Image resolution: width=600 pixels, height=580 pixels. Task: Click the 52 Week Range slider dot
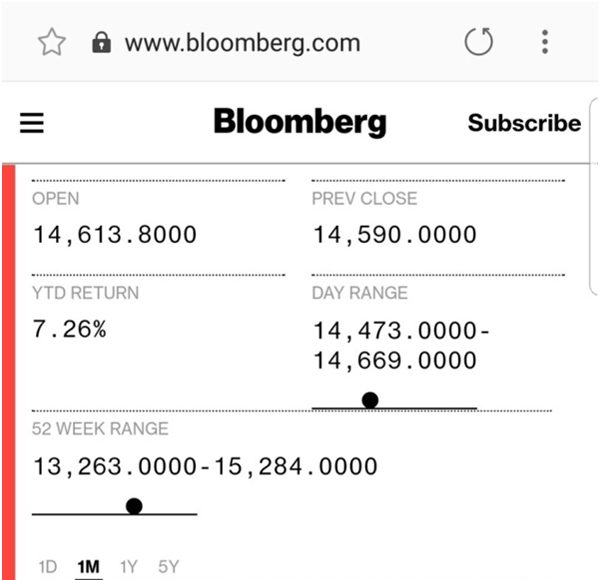coord(134,506)
